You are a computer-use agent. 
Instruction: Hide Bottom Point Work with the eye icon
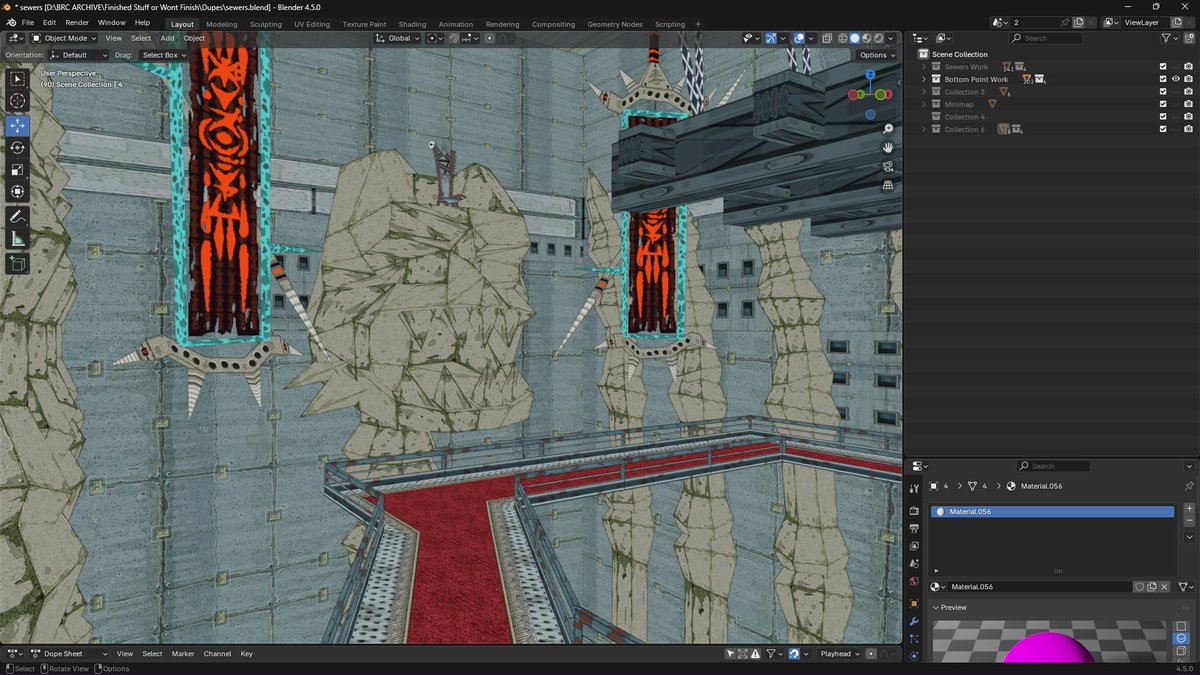[x=1176, y=79]
